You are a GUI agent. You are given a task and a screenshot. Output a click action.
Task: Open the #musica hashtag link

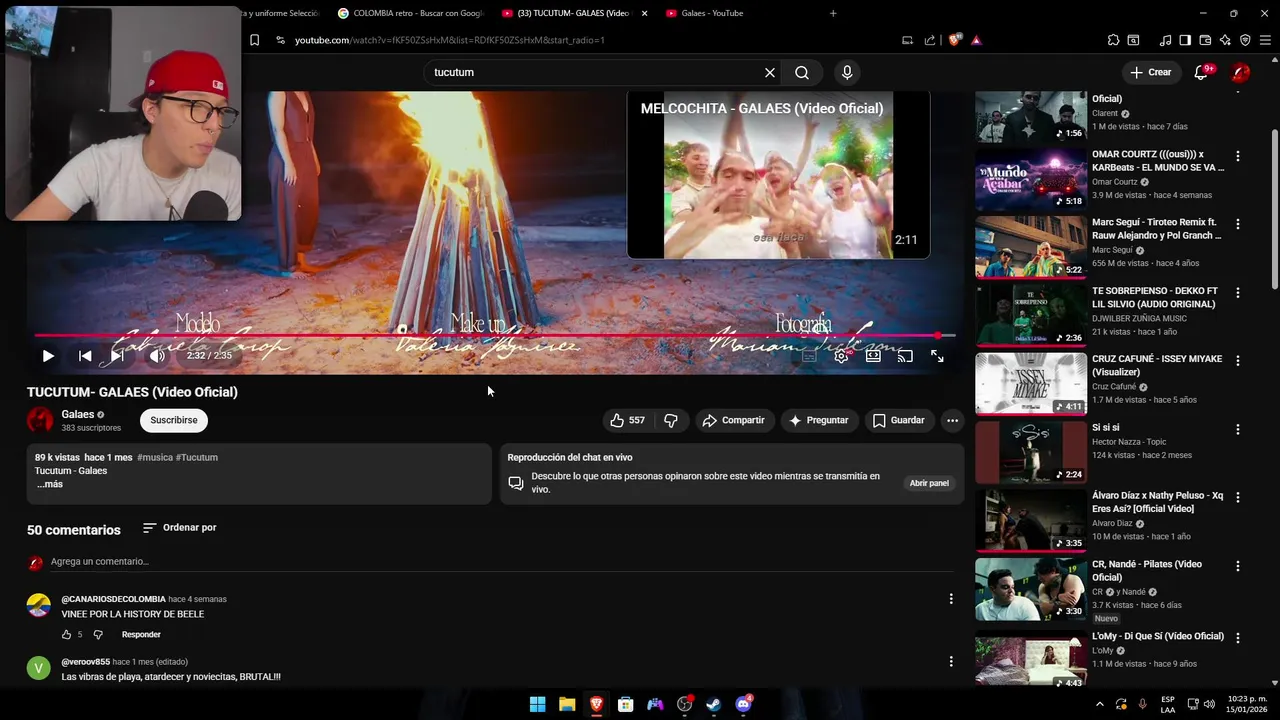click(x=154, y=458)
